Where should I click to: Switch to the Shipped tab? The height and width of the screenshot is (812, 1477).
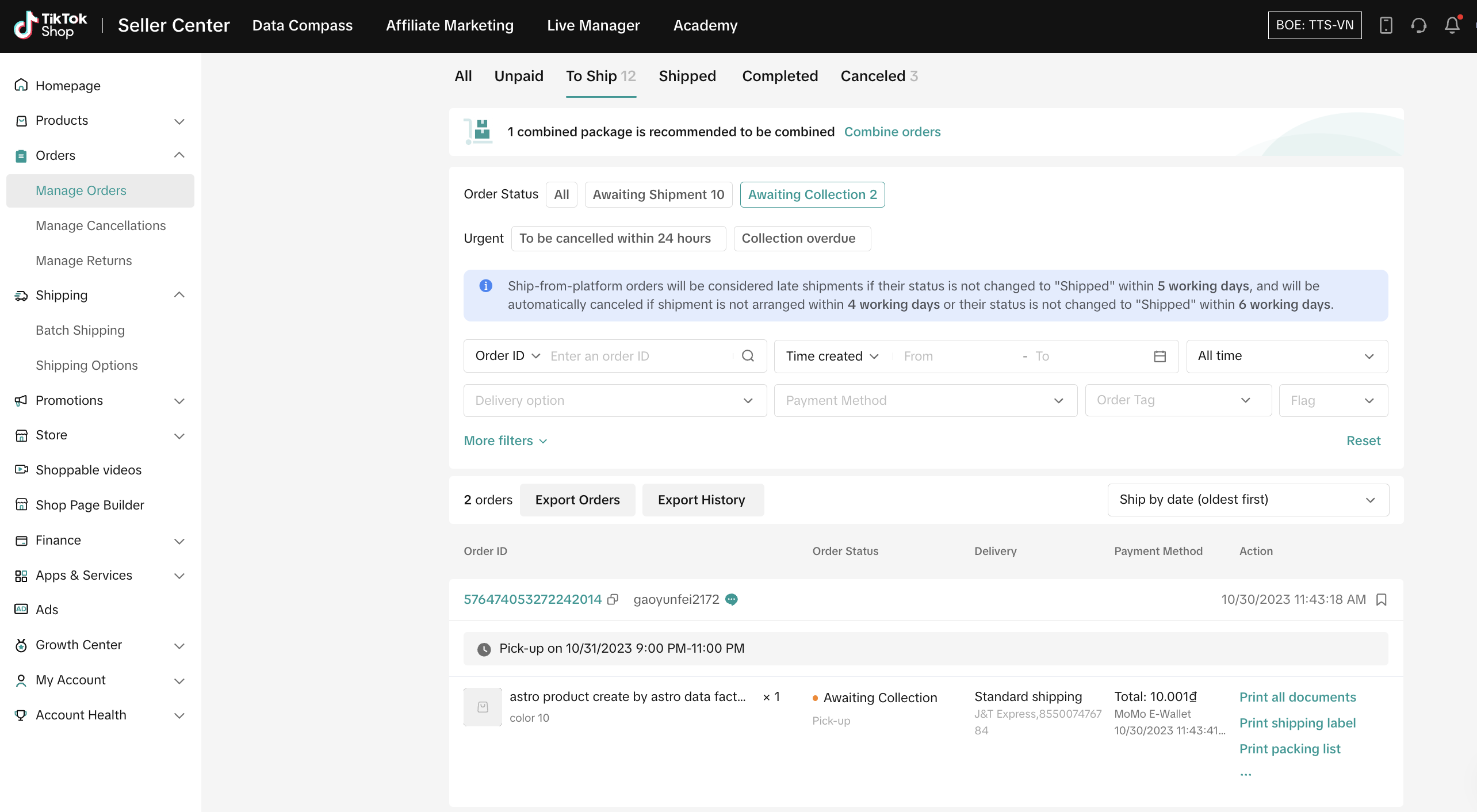[687, 76]
